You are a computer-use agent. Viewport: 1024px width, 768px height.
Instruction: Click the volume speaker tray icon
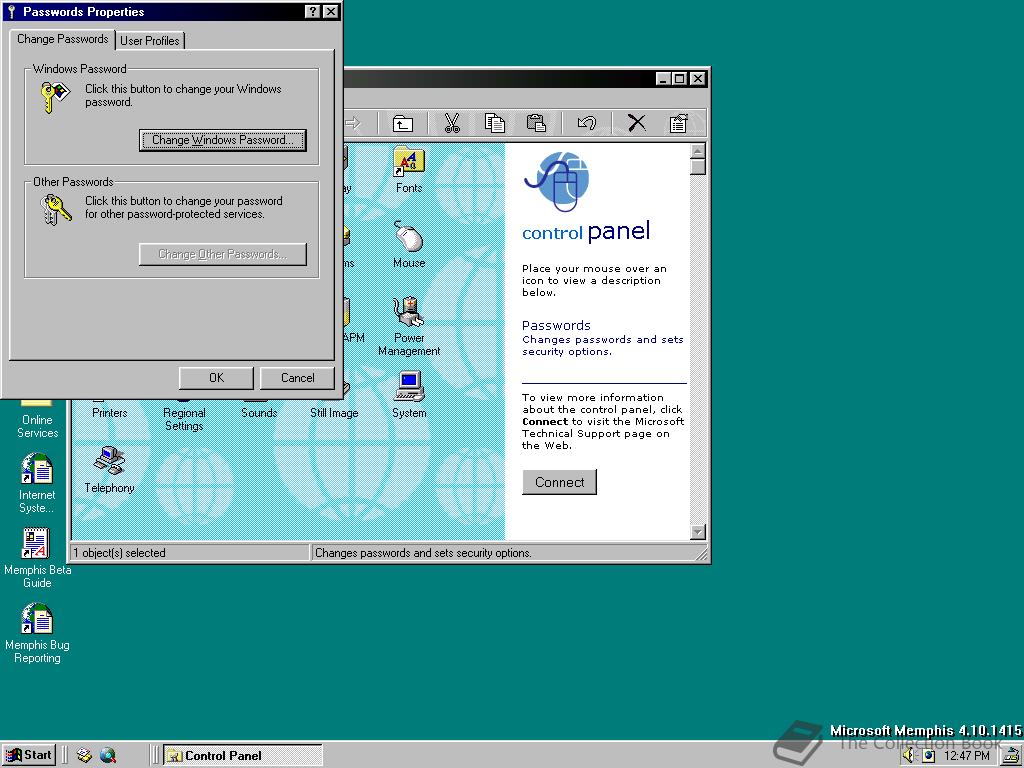click(x=908, y=756)
